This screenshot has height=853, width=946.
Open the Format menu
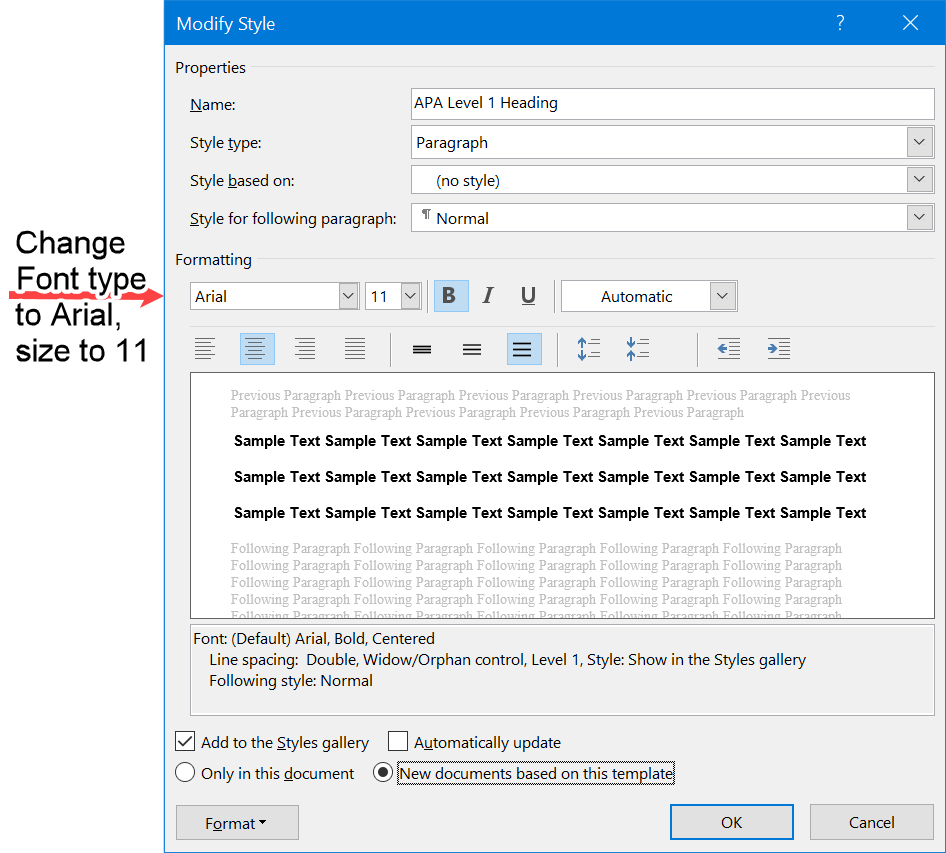coord(237,821)
